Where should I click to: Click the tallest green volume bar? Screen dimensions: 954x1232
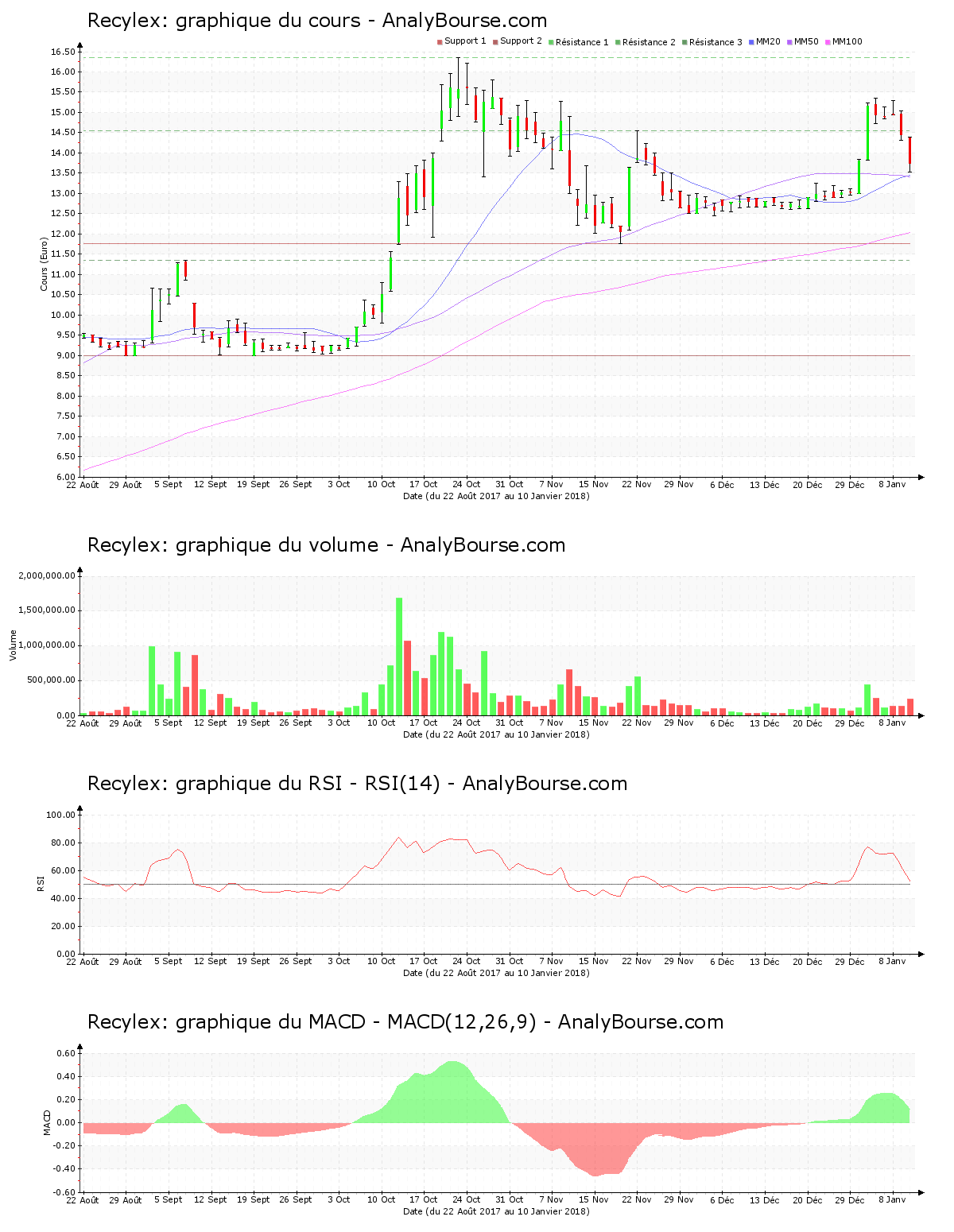click(x=399, y=657)
